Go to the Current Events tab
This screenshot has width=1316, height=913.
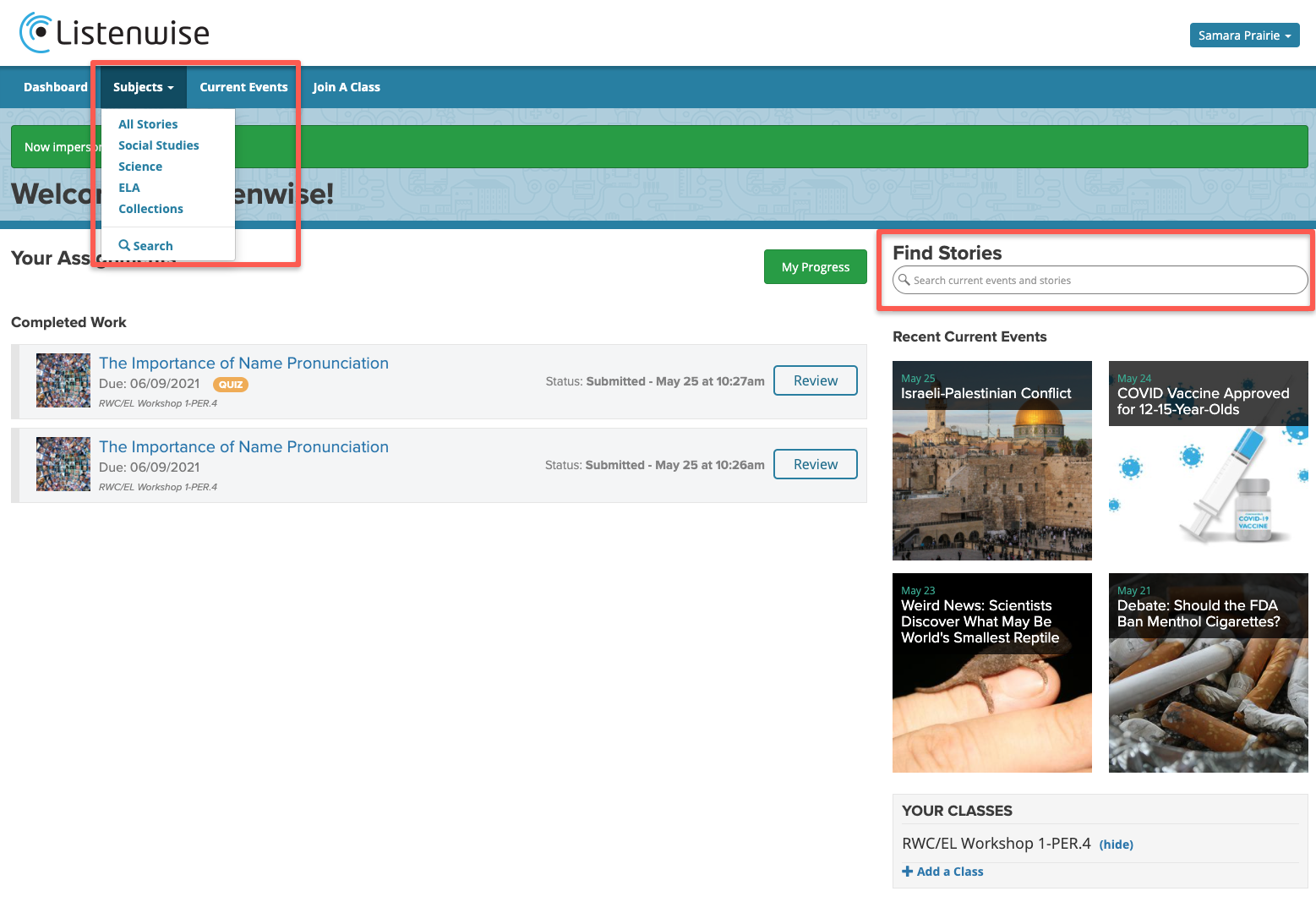[243, 87]
